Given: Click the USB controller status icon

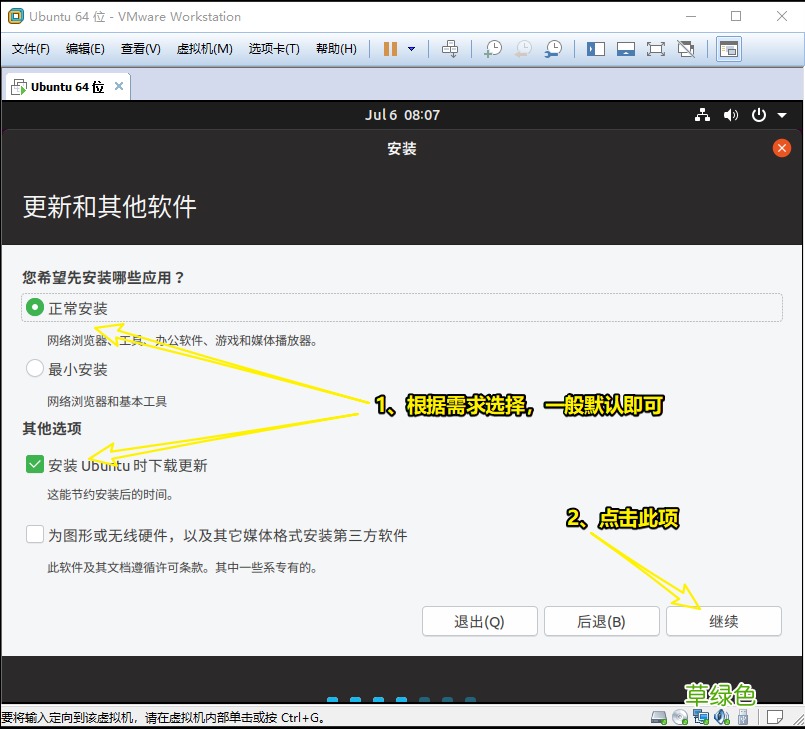Looking at the screenshot, I should click(x=742, y=717).
